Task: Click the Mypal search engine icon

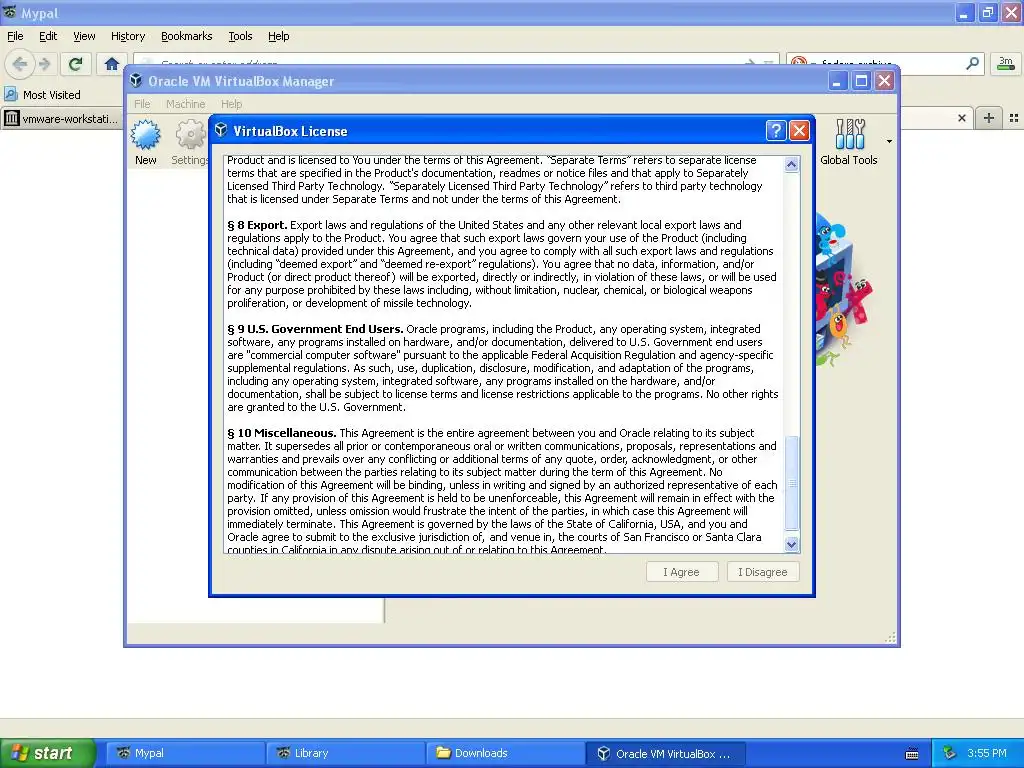Action: [799, 63]
